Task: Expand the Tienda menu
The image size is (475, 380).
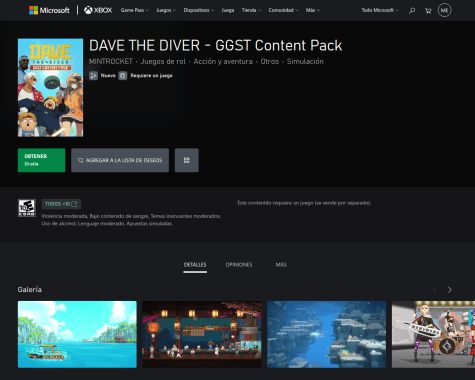Action: (251, 10)
